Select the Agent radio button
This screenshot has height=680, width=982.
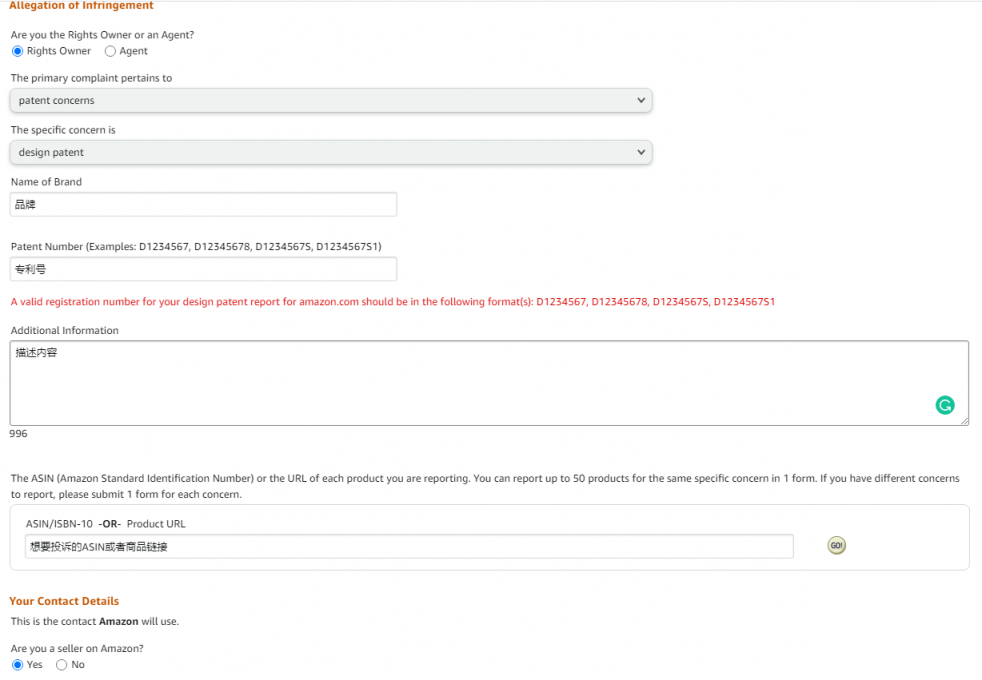(110, 51)
